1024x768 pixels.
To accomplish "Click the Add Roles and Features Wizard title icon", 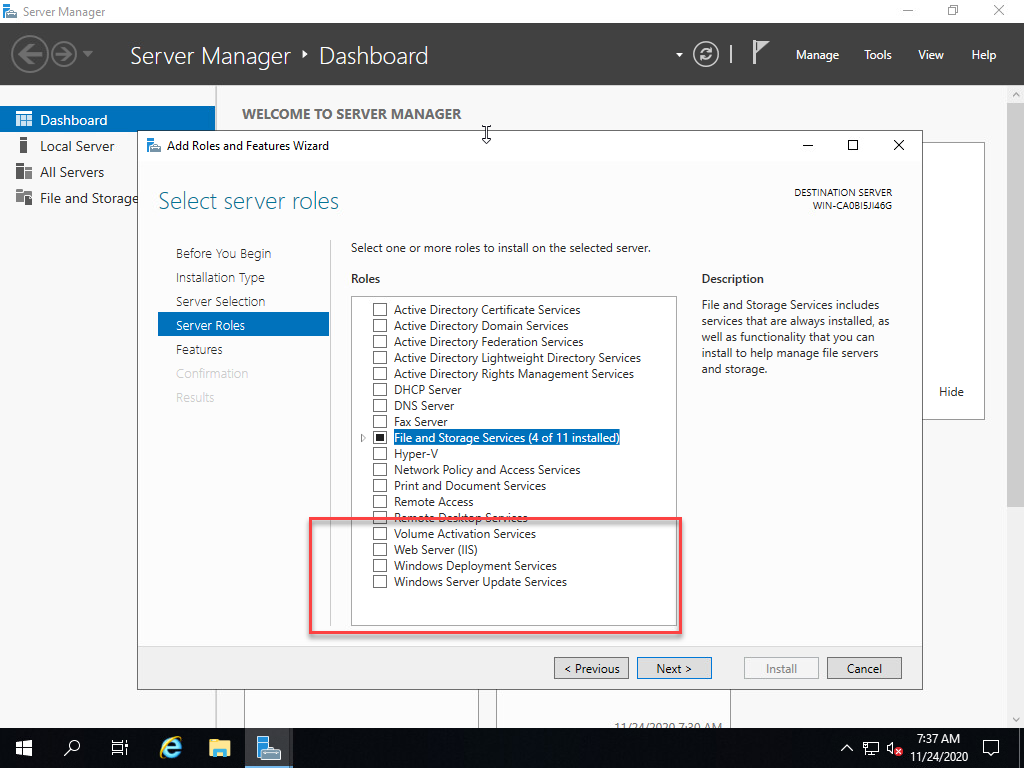I will point(153,145).
